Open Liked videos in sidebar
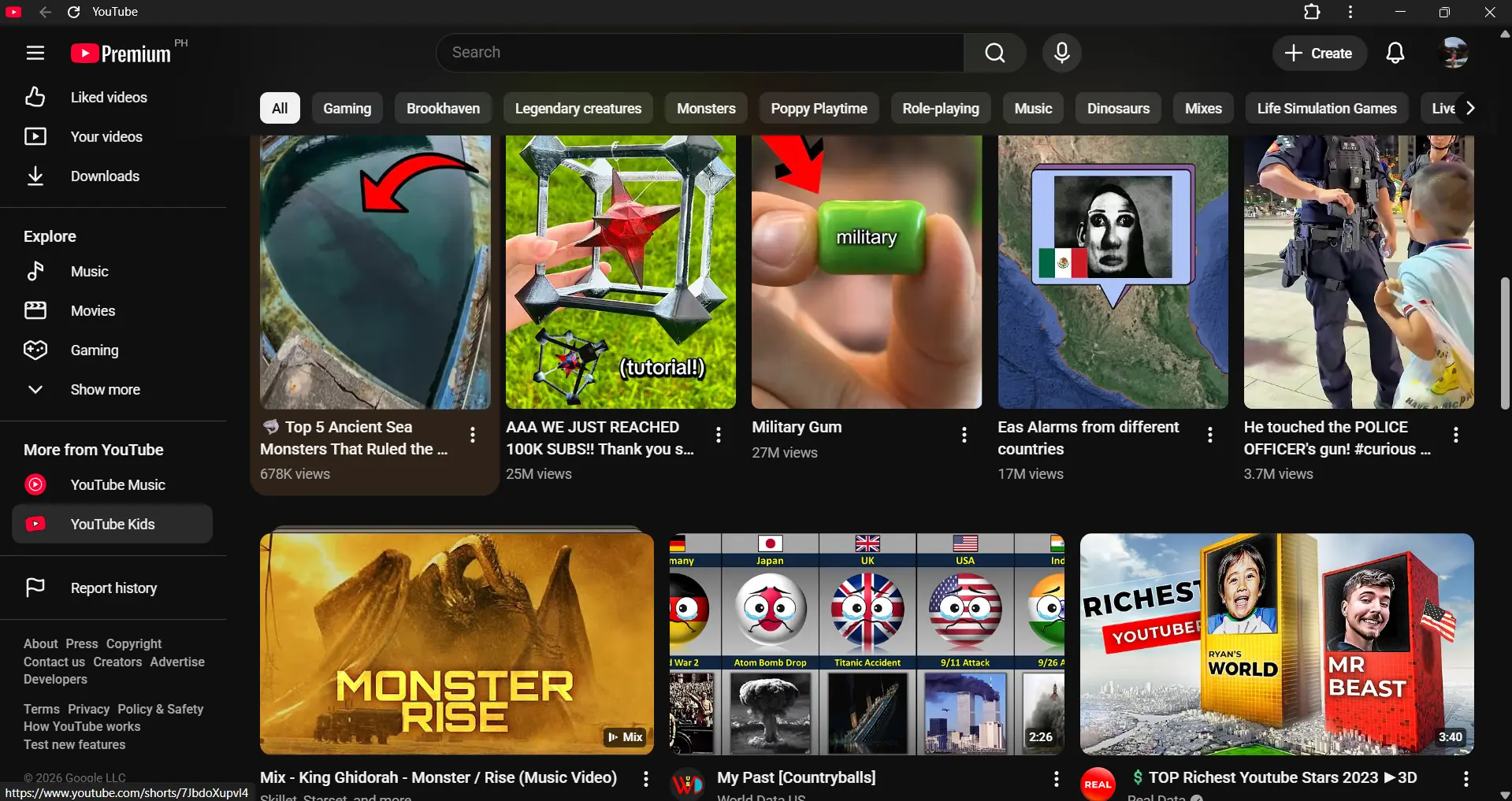The width and height of the screenshot is (1512, 801). [x=113, y=97]
